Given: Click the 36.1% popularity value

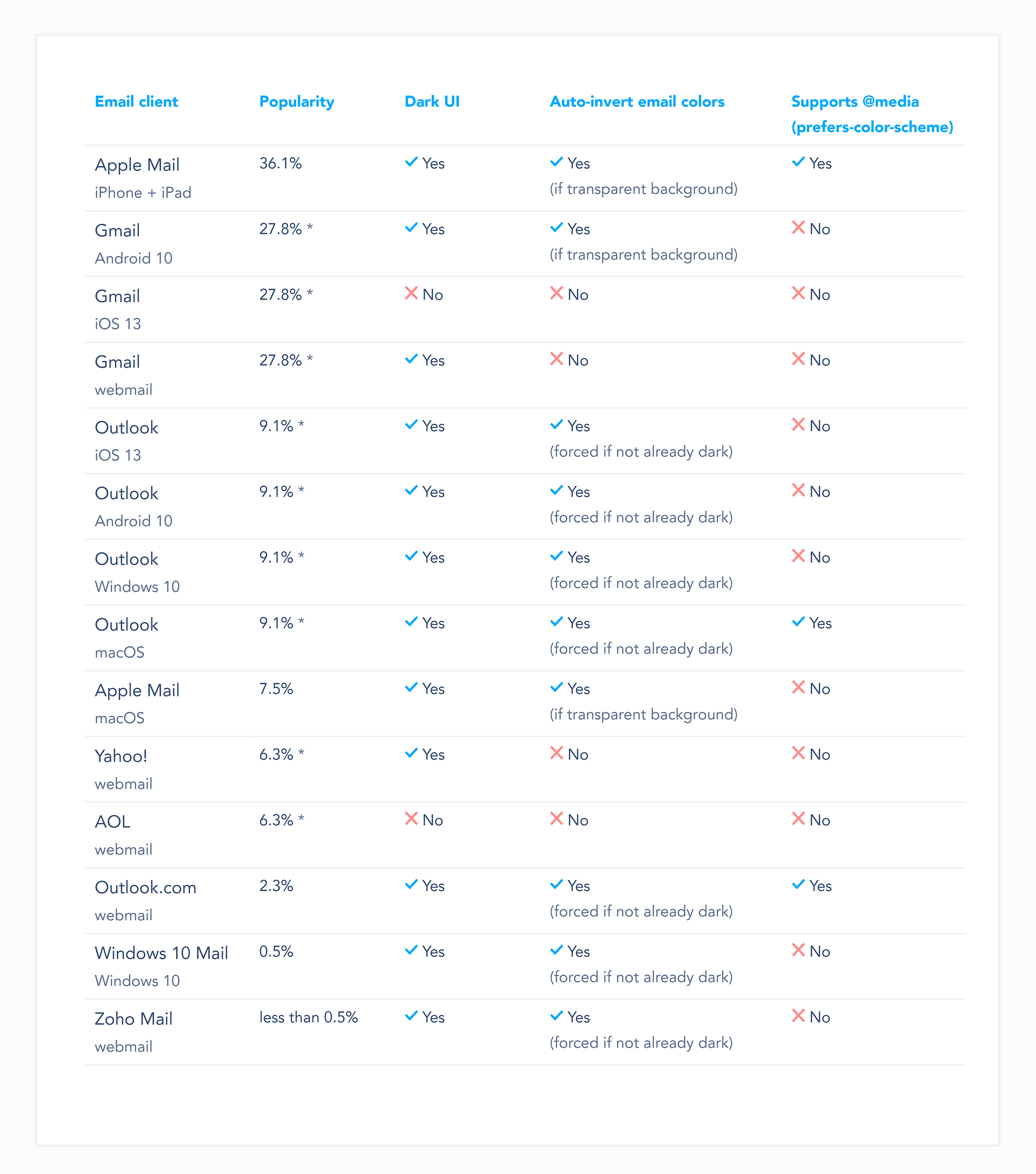Looking at the screenshot, I should (280, 164).
